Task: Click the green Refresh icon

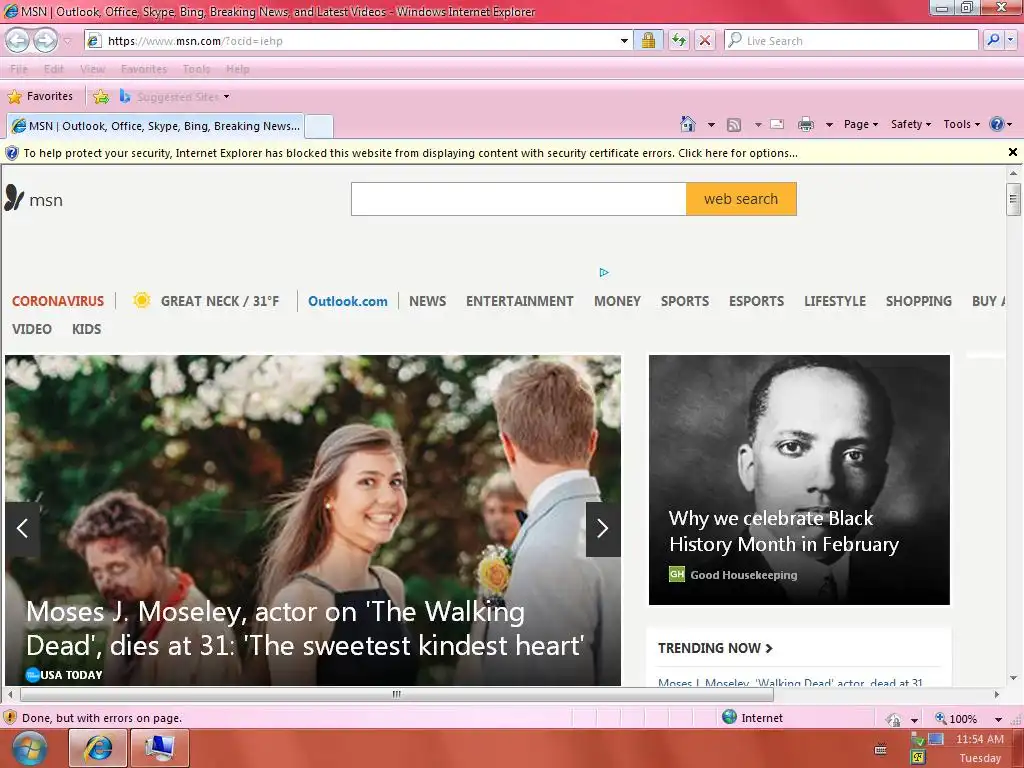Action: click(679, 40)
